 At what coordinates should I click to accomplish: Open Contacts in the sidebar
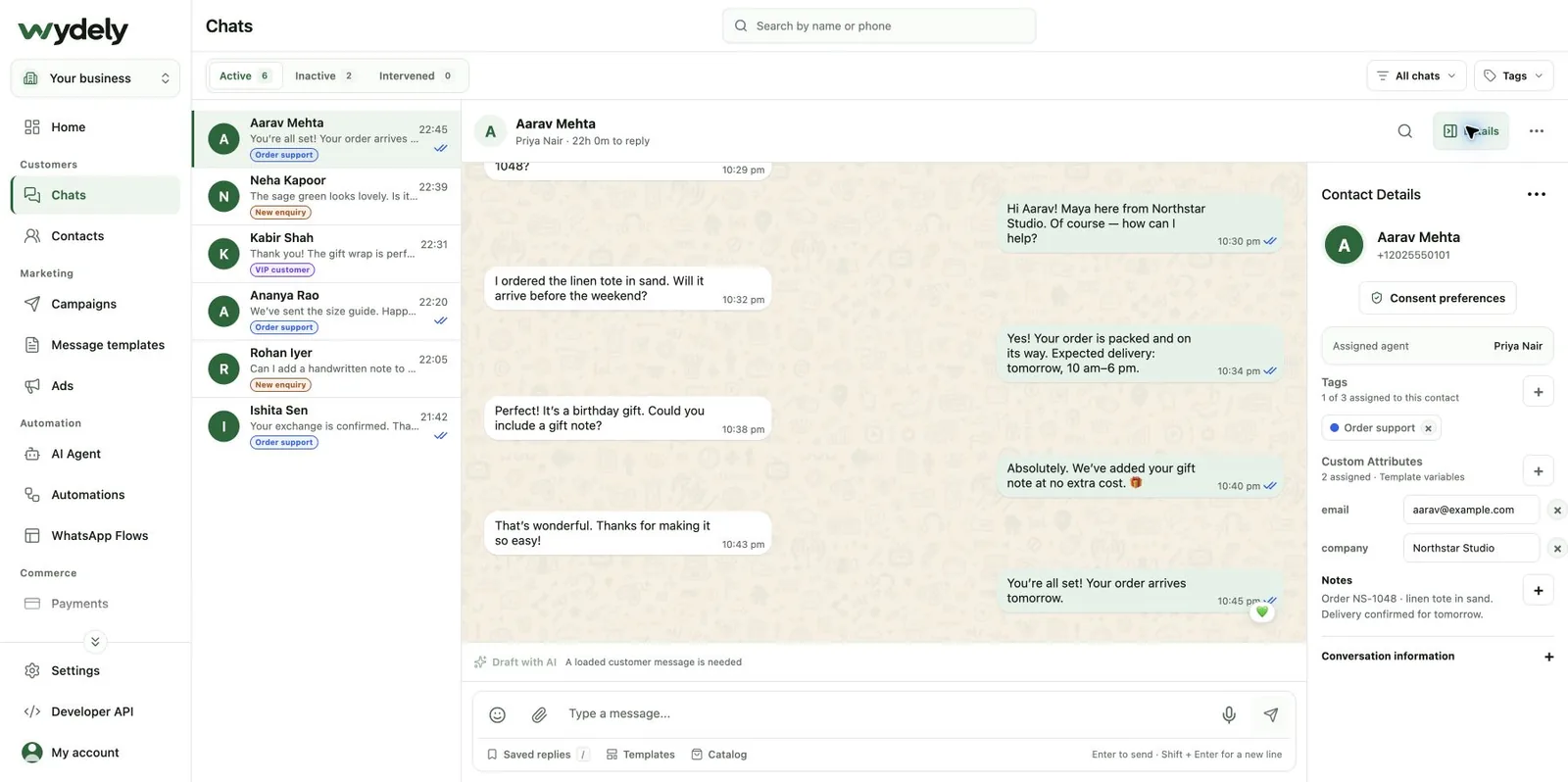pos(95,236)
